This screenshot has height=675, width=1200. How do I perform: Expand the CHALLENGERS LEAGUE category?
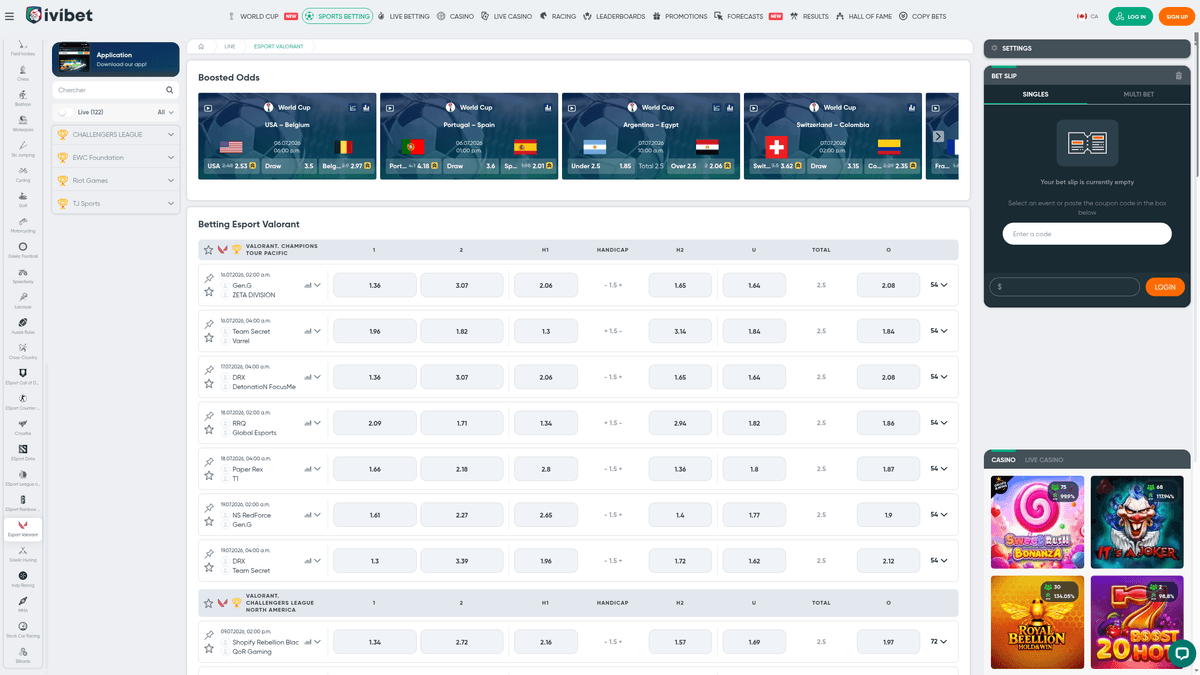pos(116,134)
